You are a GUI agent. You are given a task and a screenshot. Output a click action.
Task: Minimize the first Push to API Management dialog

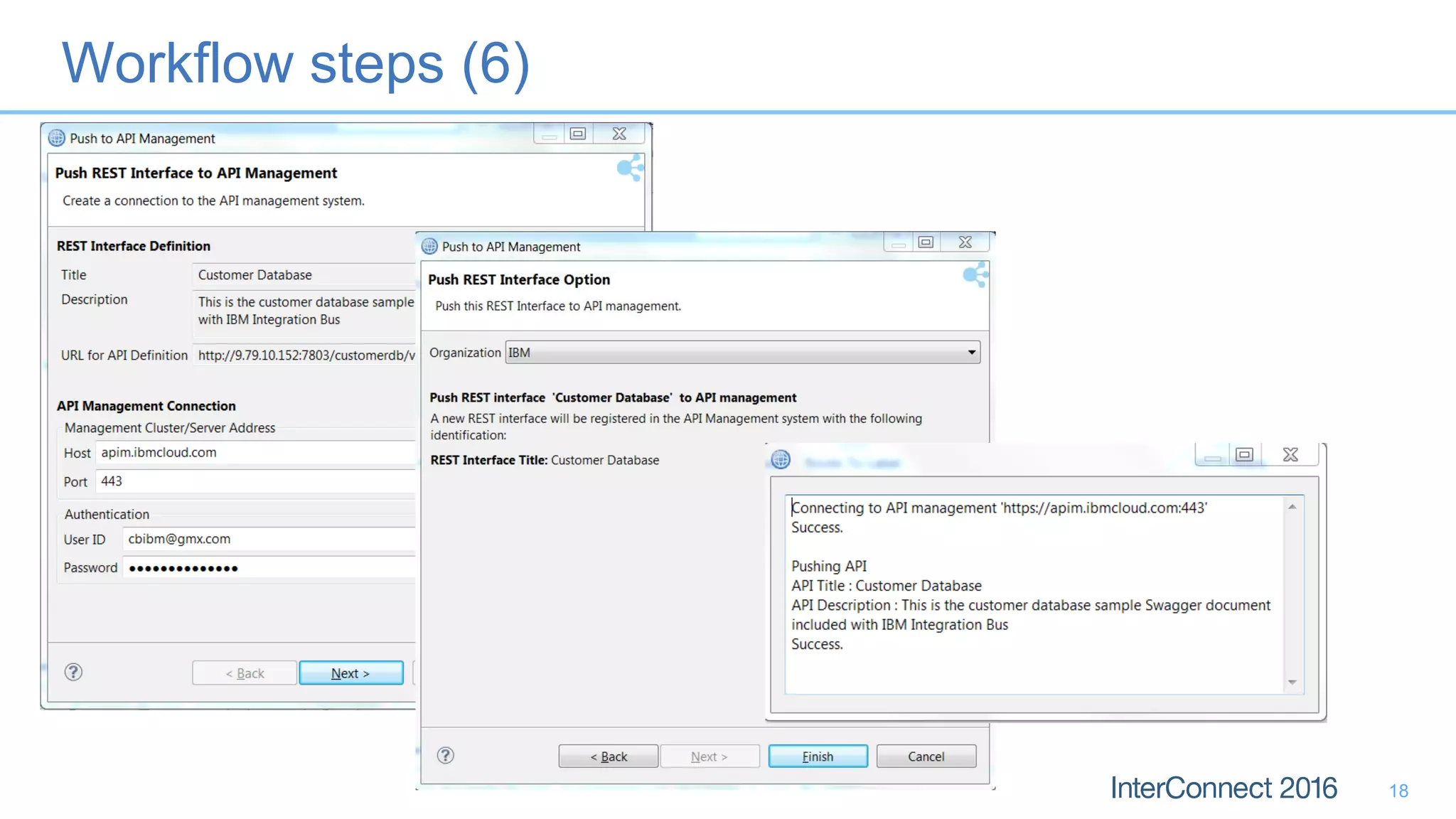point(549,134)
